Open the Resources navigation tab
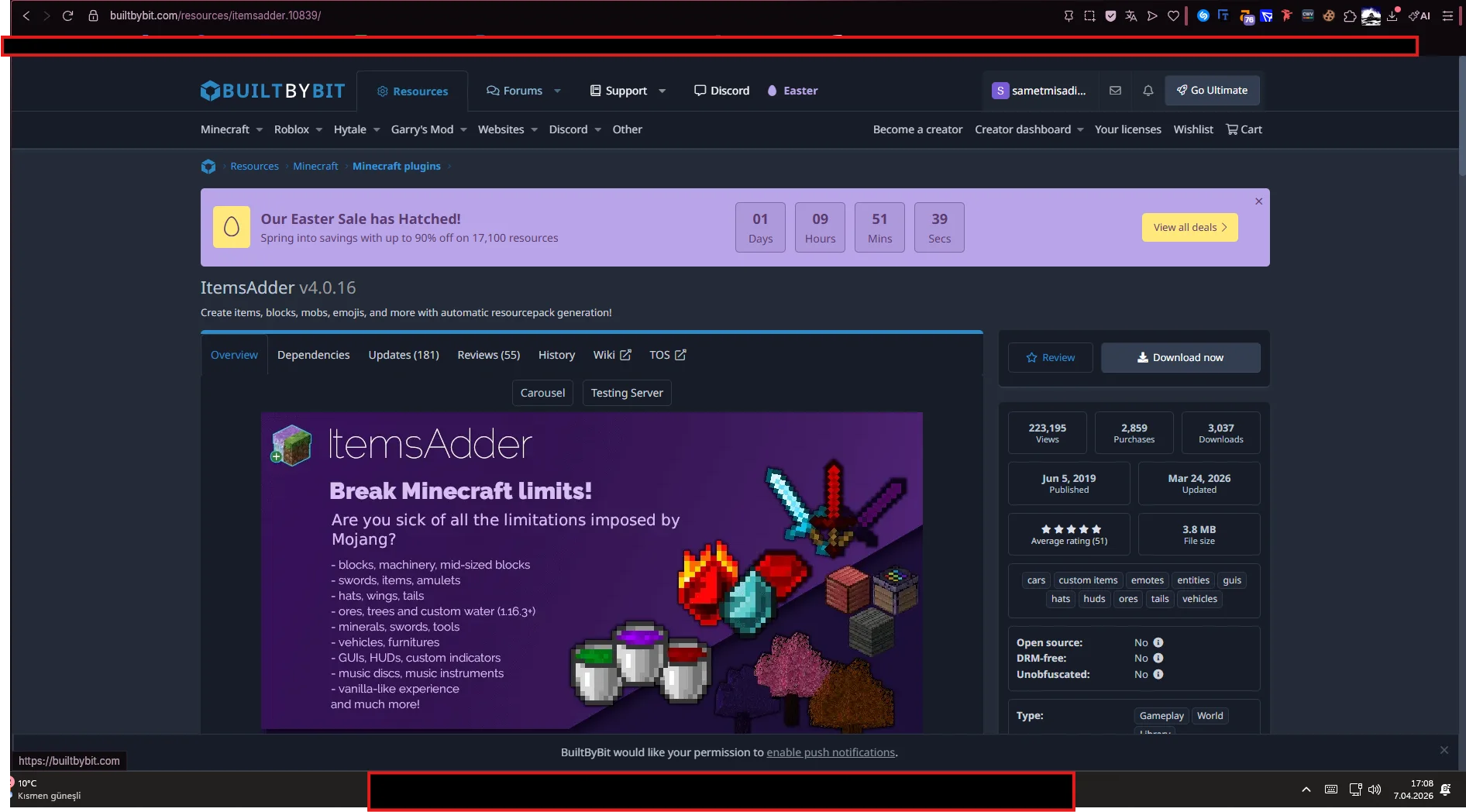 coord(412,91)
